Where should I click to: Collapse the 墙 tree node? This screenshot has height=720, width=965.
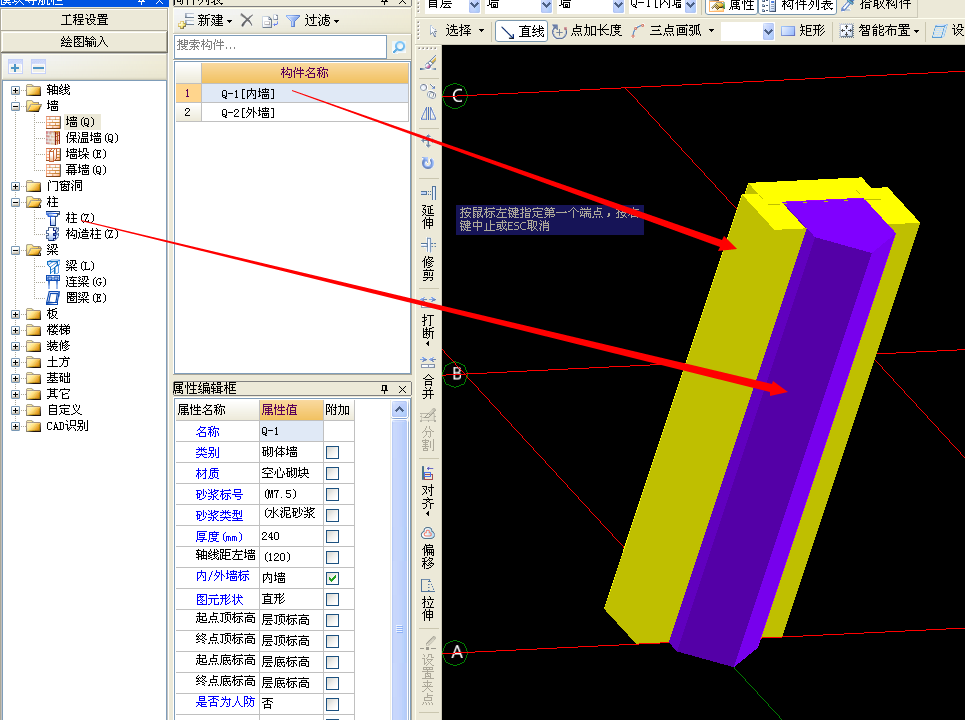15,106
